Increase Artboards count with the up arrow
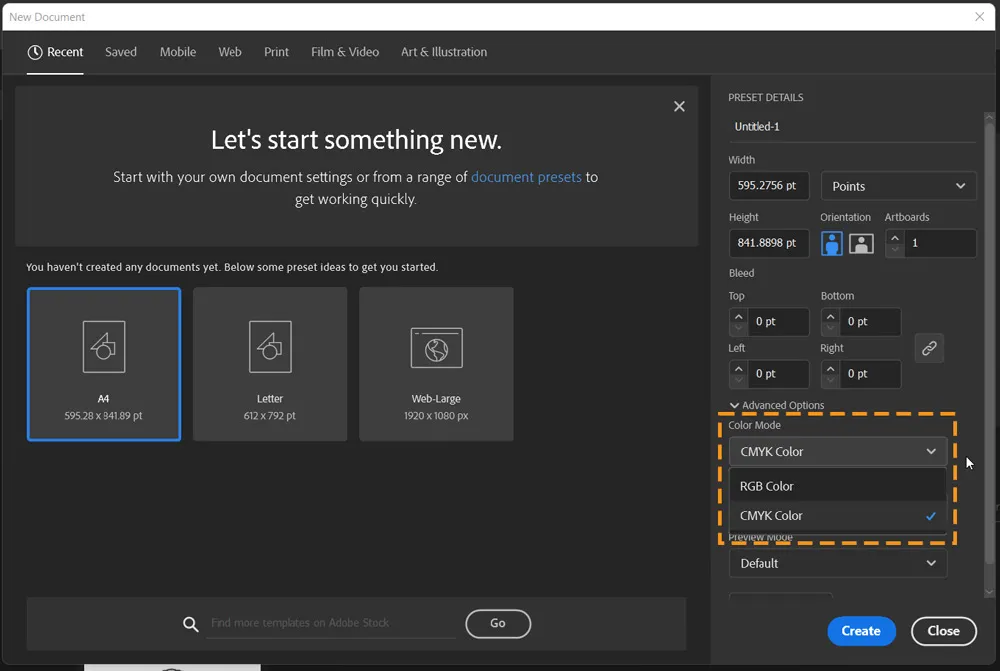Image resolution: width=1000 pixels, height=671 pixels. (x=893, y=237)
